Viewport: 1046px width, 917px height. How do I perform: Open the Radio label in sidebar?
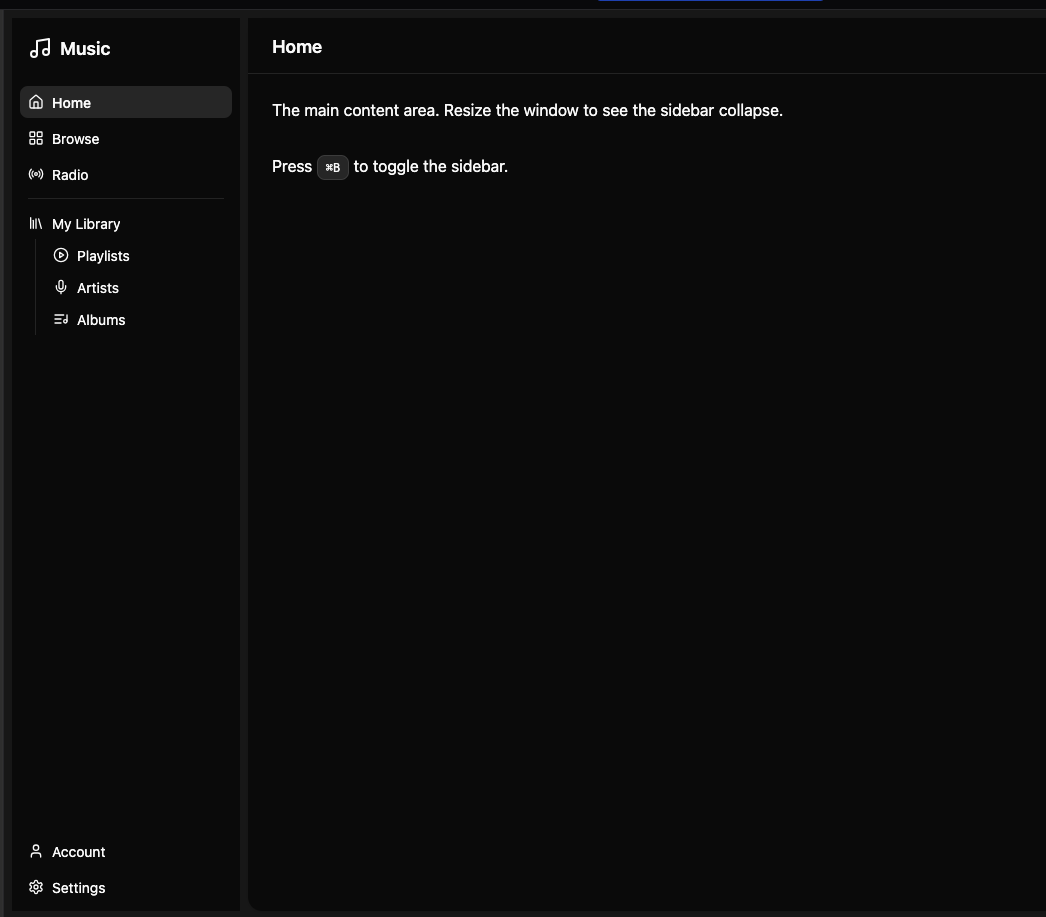point(70,175)
